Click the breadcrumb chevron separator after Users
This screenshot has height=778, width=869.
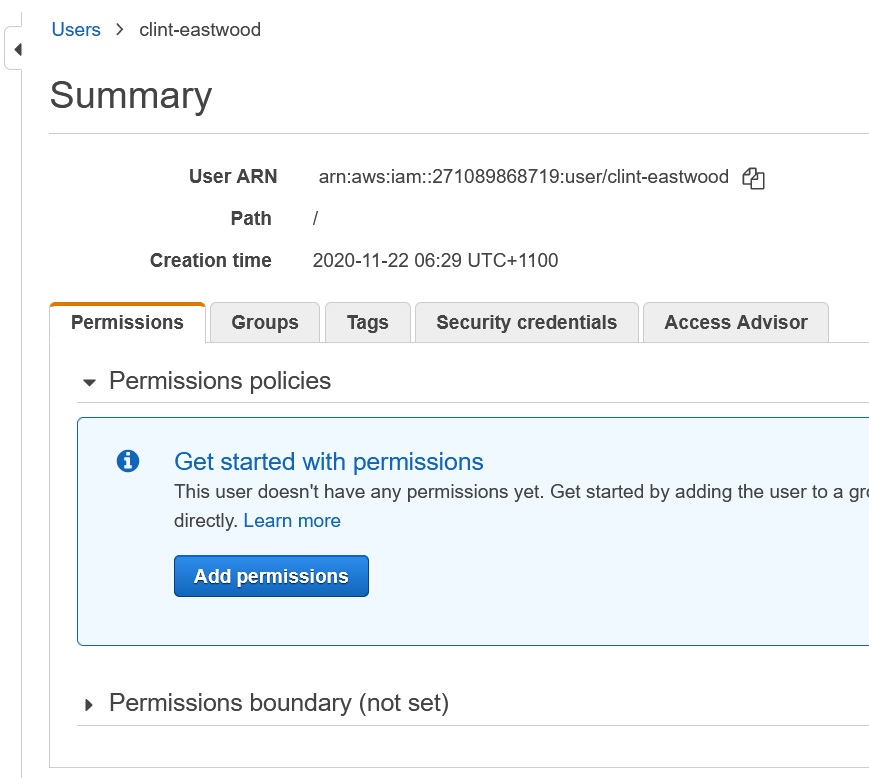pyautogui.click(x=120, y=30)
